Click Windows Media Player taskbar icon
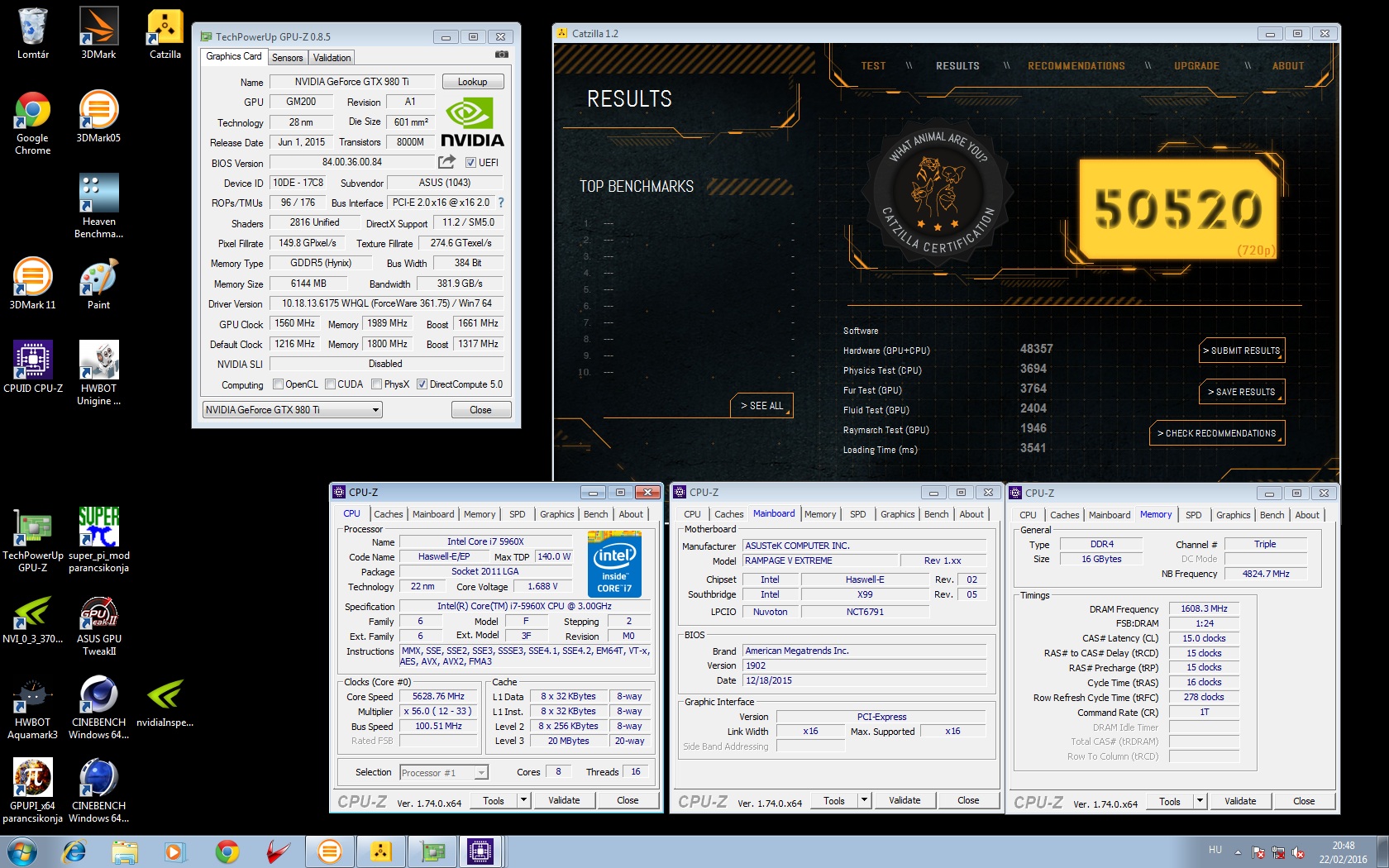Screen dimensions: 1389x868 174,851
